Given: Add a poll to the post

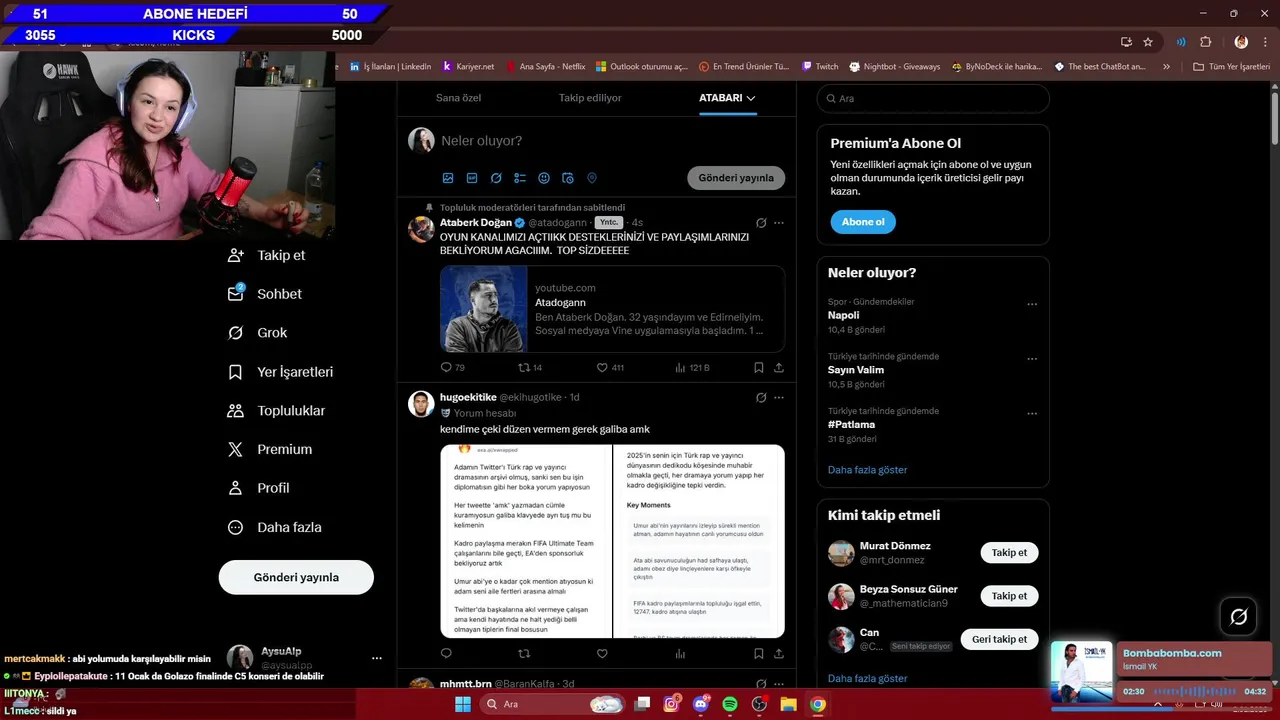Looking at the screenshot, I should [x=520, y=178].
